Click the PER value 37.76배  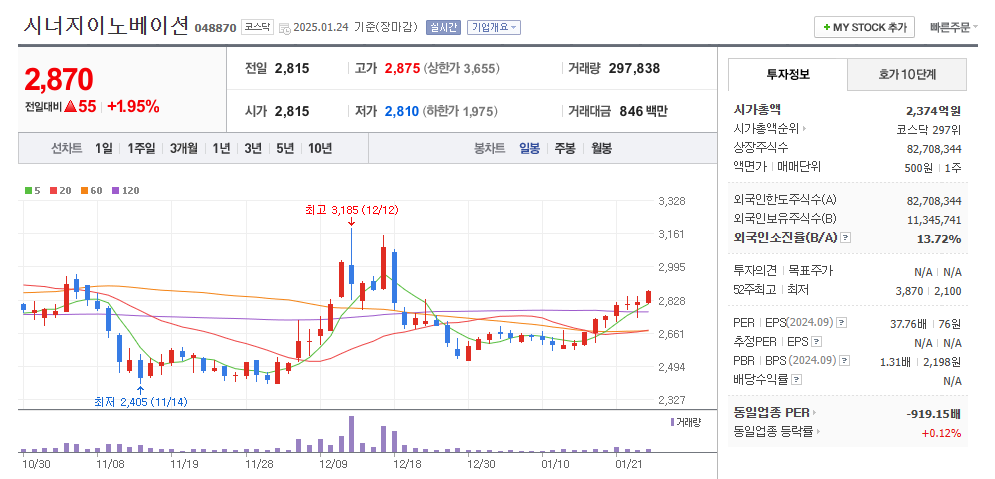(x=908, y=324)
